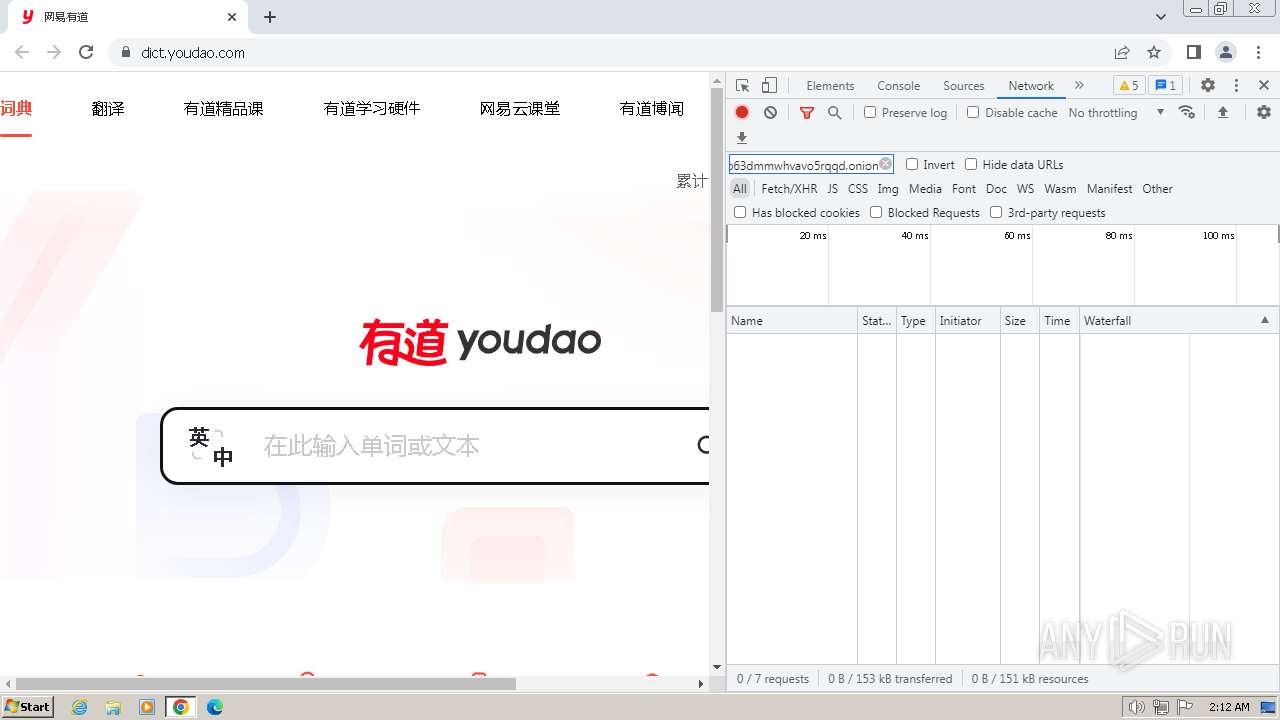Open the 有道精品课 nav link
The height and width of the screenshot is (720, 1280).
point(223,109)
